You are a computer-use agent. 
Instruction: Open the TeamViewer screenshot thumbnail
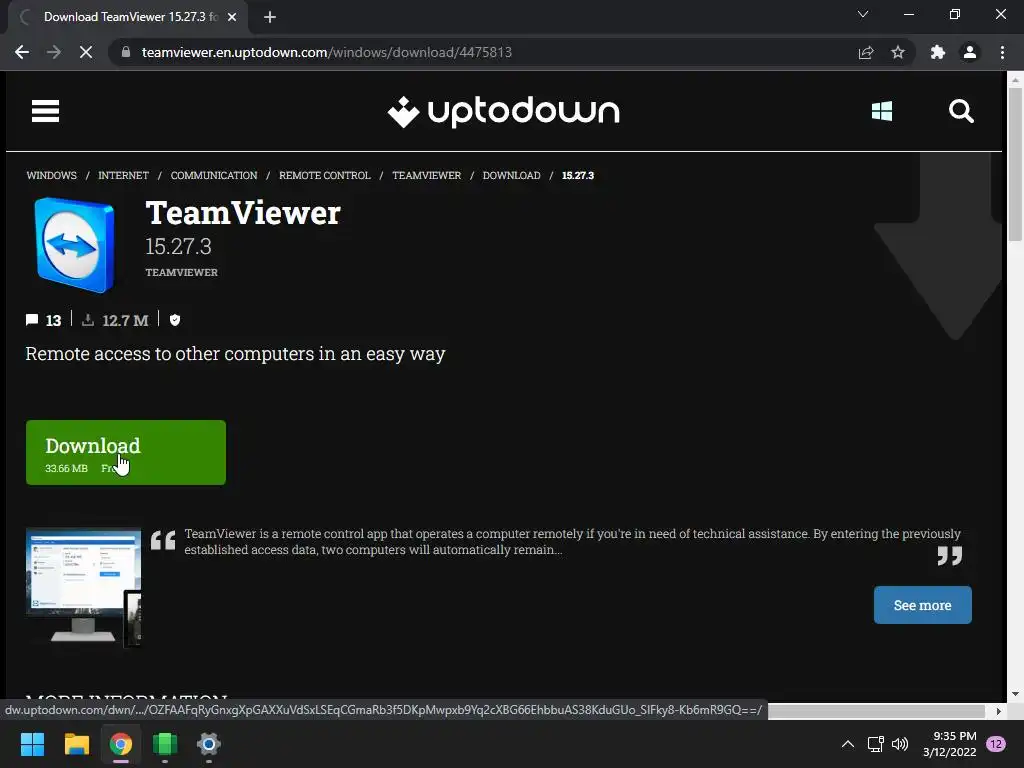[x=83, y=586]
